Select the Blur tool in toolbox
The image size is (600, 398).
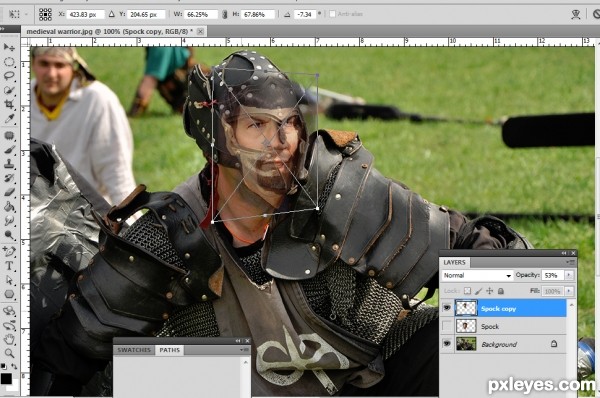[x=9, y=221]
